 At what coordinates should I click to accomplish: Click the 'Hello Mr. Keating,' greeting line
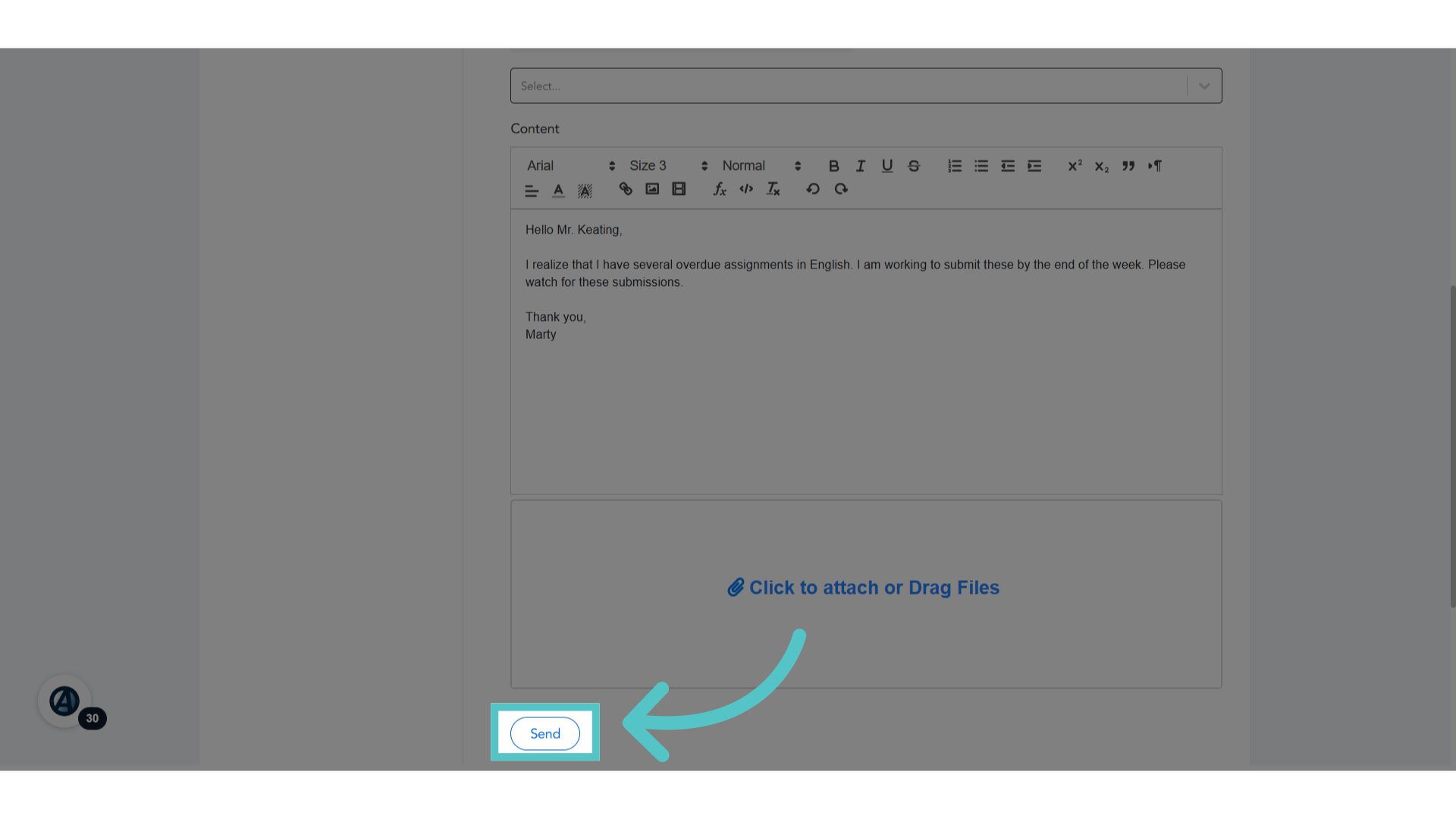point(573,230)
